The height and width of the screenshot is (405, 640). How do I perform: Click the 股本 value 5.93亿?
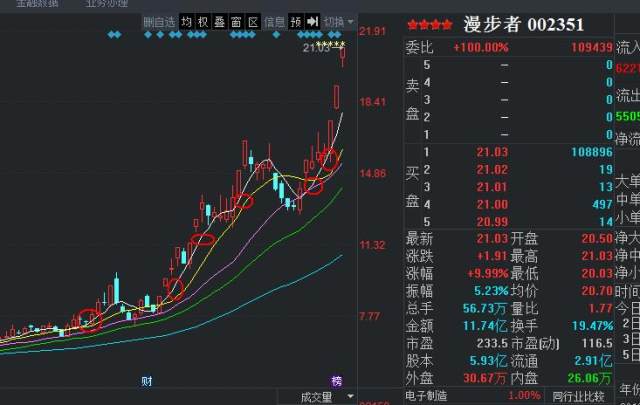click(x=489, y=361)
